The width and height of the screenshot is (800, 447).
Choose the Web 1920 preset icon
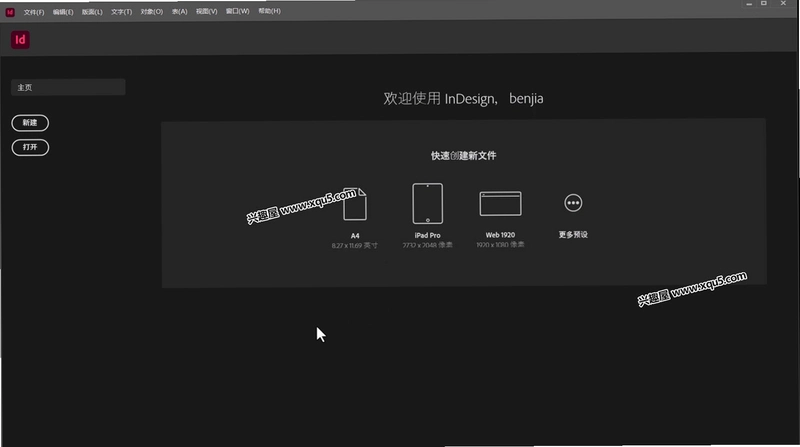tap(500, 204)
